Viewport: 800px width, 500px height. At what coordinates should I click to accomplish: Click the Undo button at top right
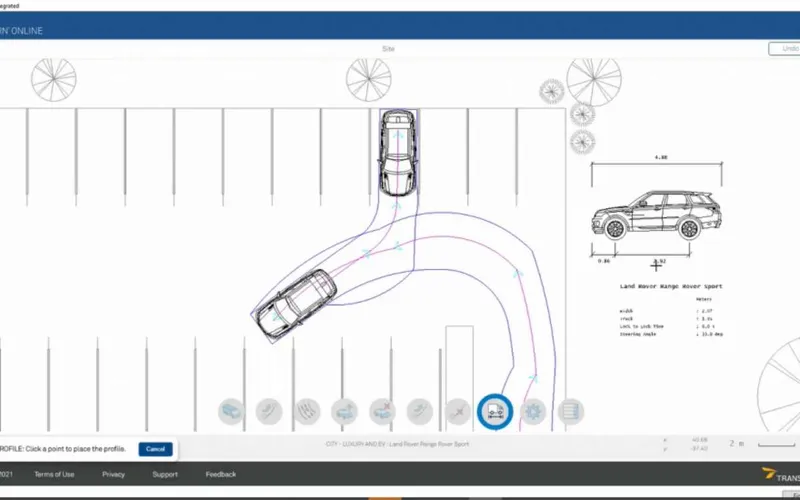[786, 48]
